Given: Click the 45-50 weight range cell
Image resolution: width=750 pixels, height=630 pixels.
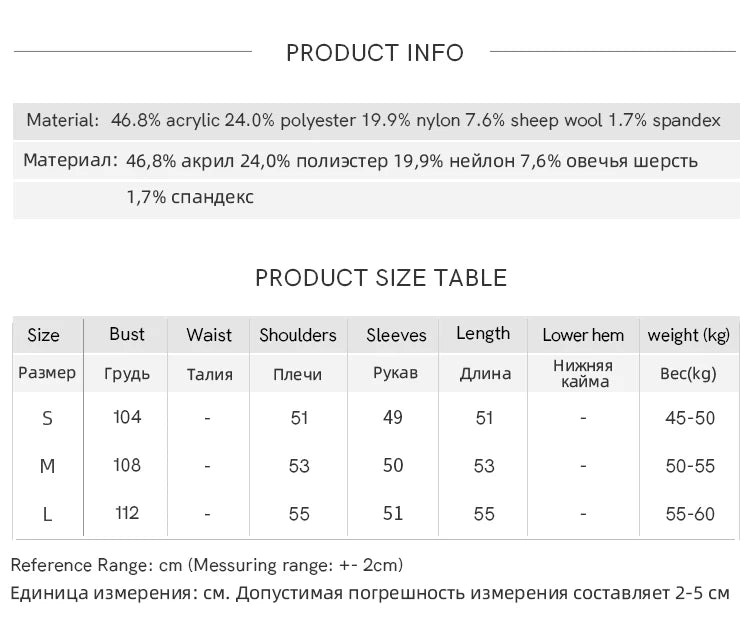Looking at the screenshot, I should (x=690, y=418).
